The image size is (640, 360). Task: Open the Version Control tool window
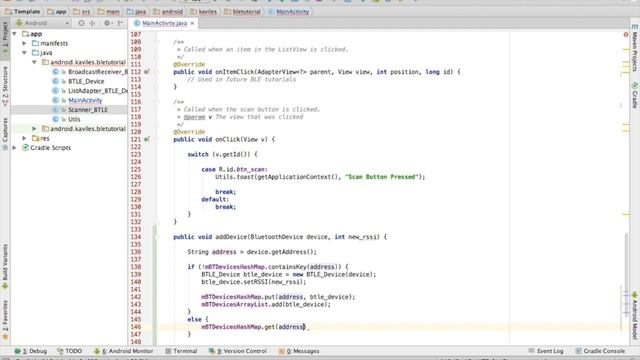point(238,351)
